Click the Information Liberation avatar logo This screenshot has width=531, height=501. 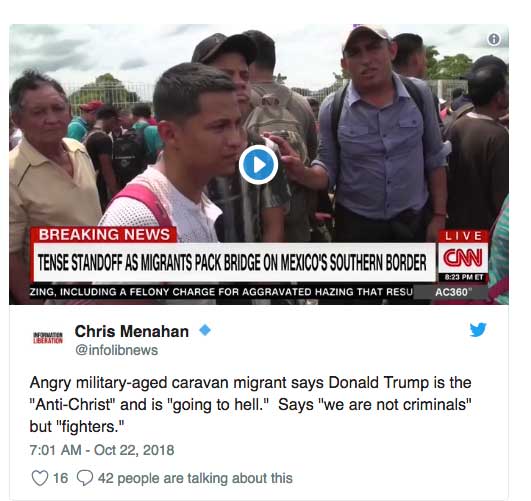pyautogui.click(x=48, y=337)
